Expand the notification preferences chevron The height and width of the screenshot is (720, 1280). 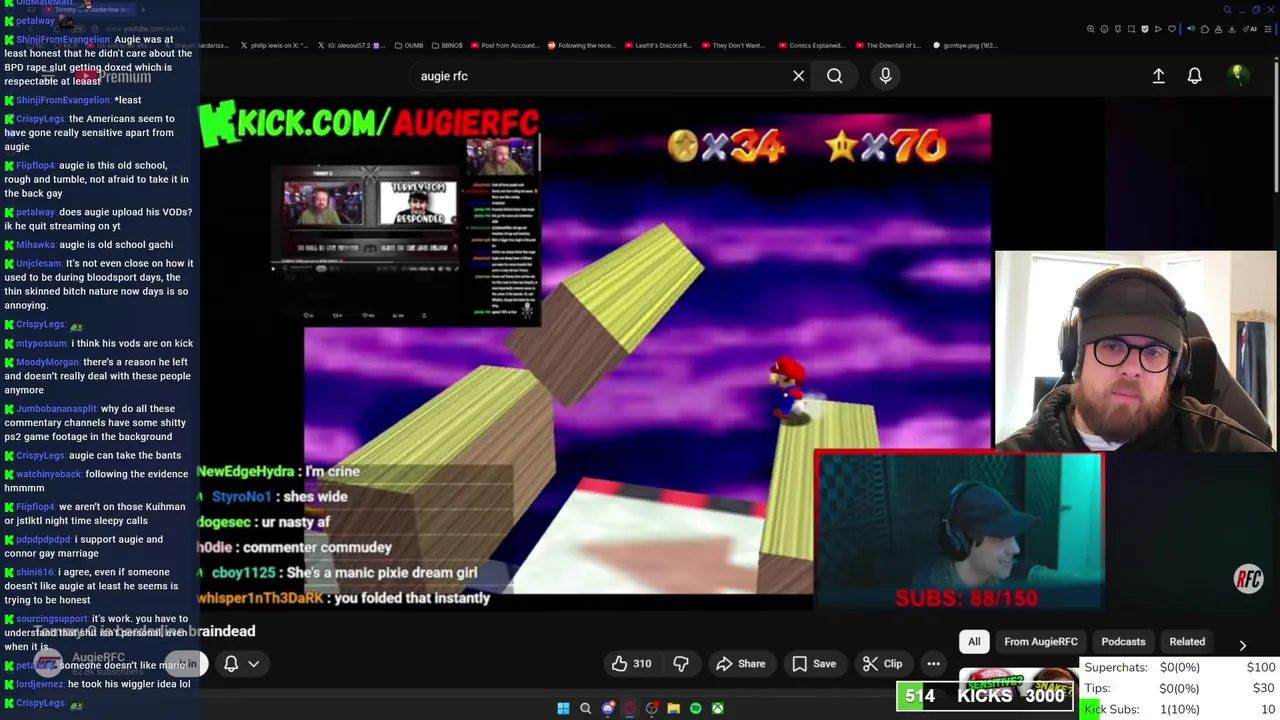click(254, 664)
